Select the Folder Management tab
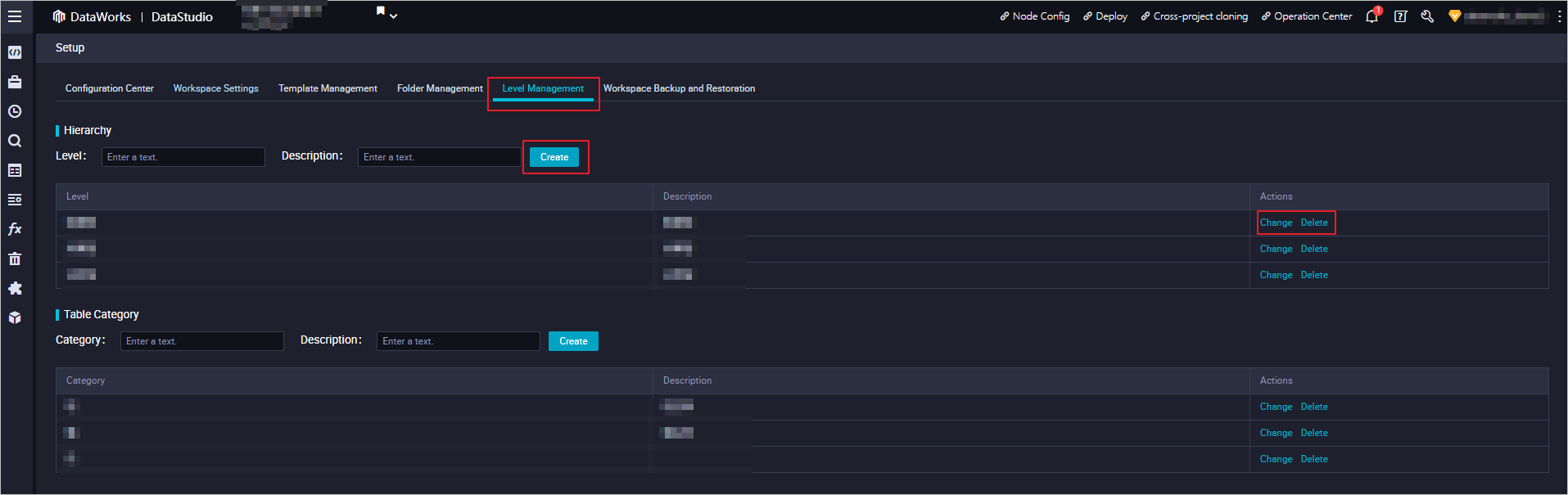 [x=440, y=88]
